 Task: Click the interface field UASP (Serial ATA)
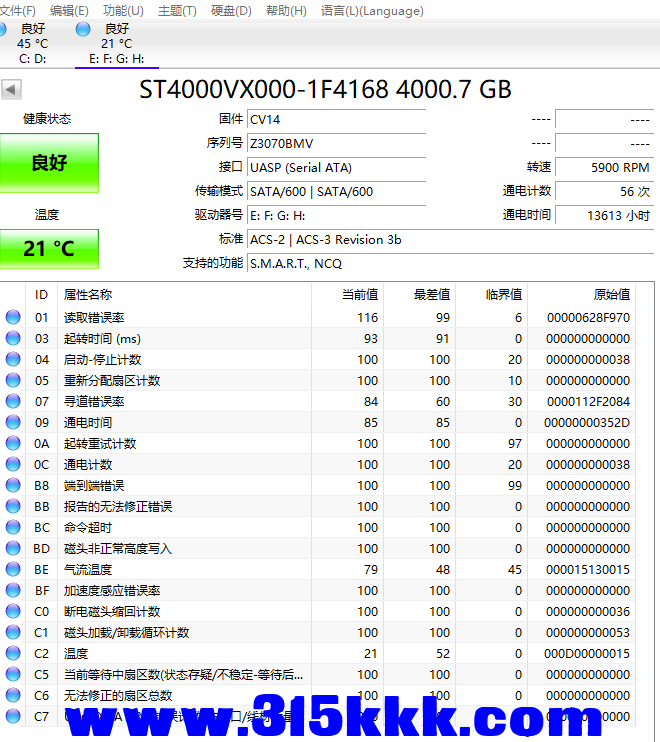(x=336, y=168)
